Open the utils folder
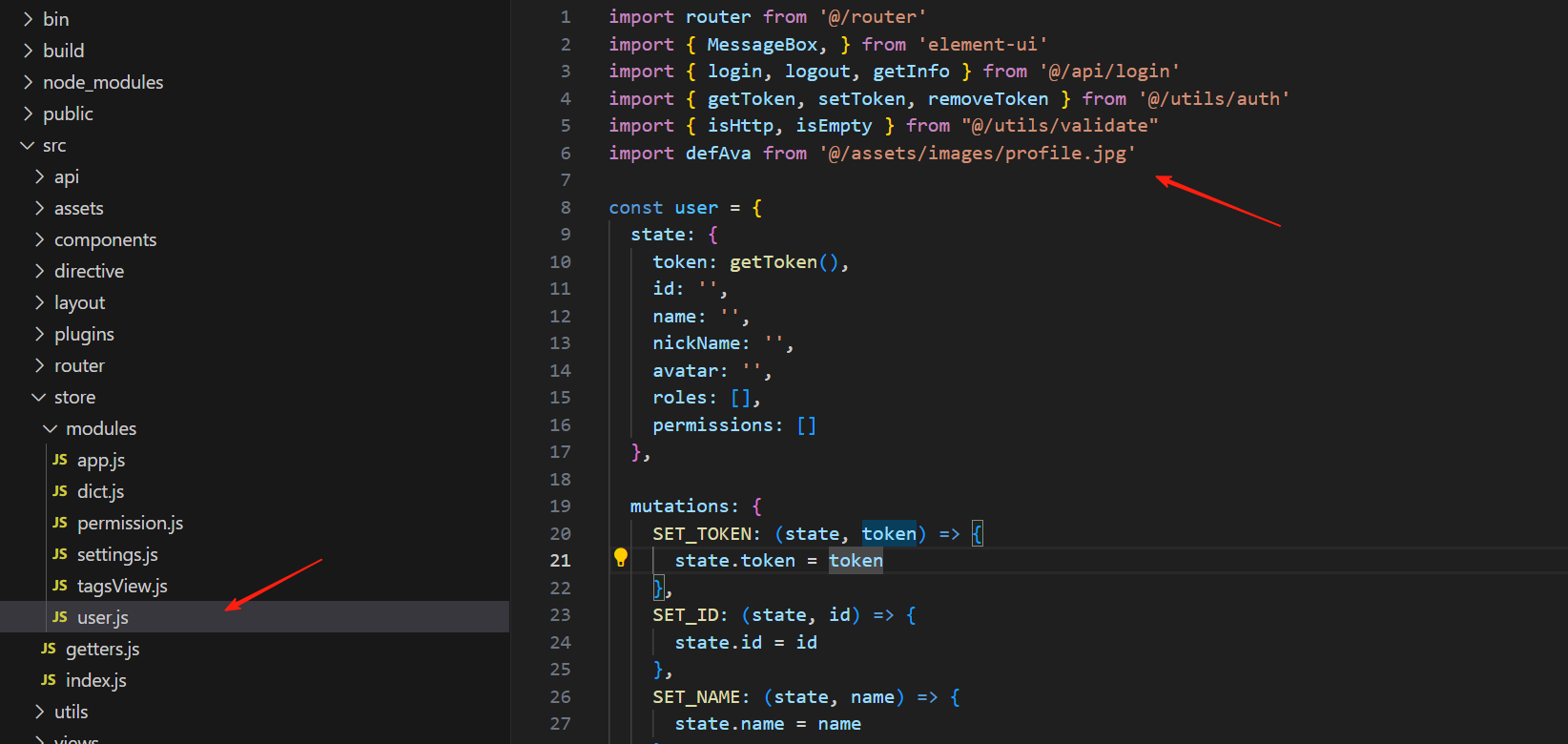This screenshot has height=744, width=1568. 71,712
